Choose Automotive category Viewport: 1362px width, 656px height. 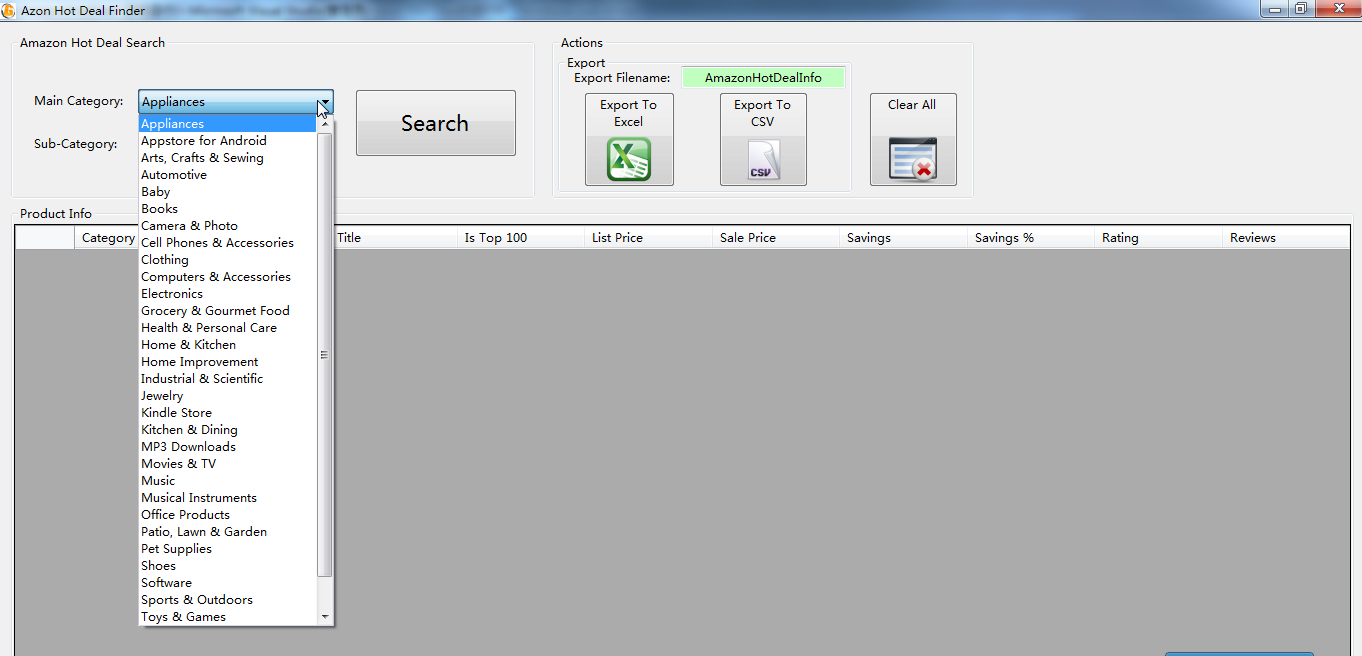click(227, 175)
